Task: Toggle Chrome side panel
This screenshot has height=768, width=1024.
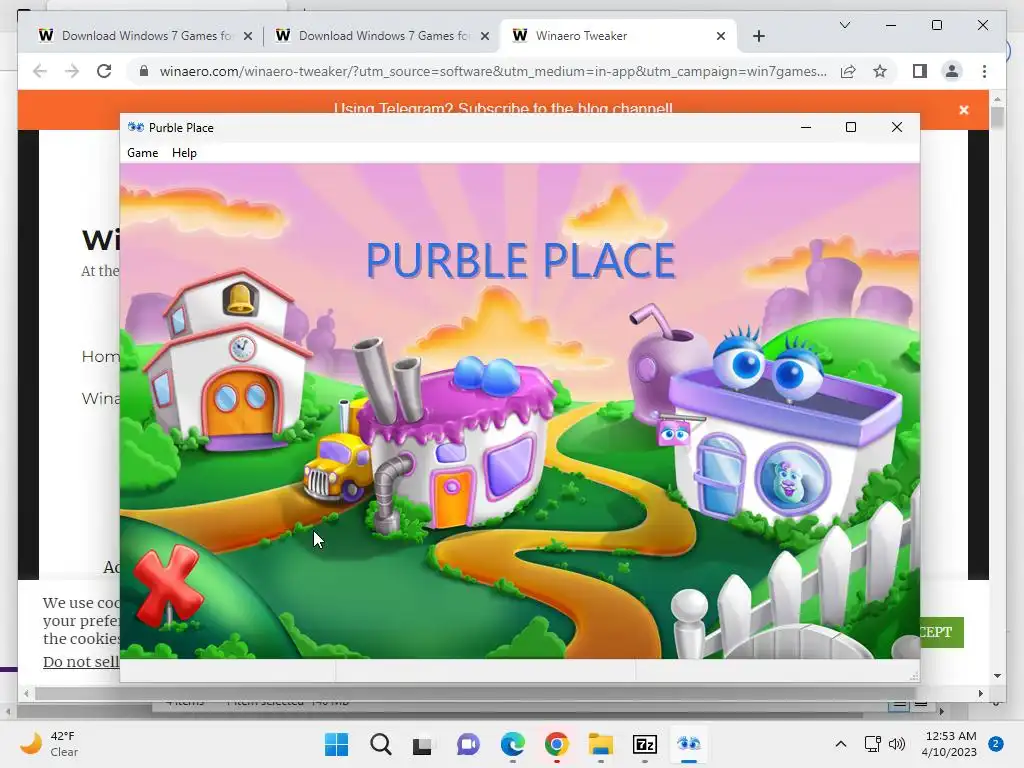Action: (x=920, y=71)
